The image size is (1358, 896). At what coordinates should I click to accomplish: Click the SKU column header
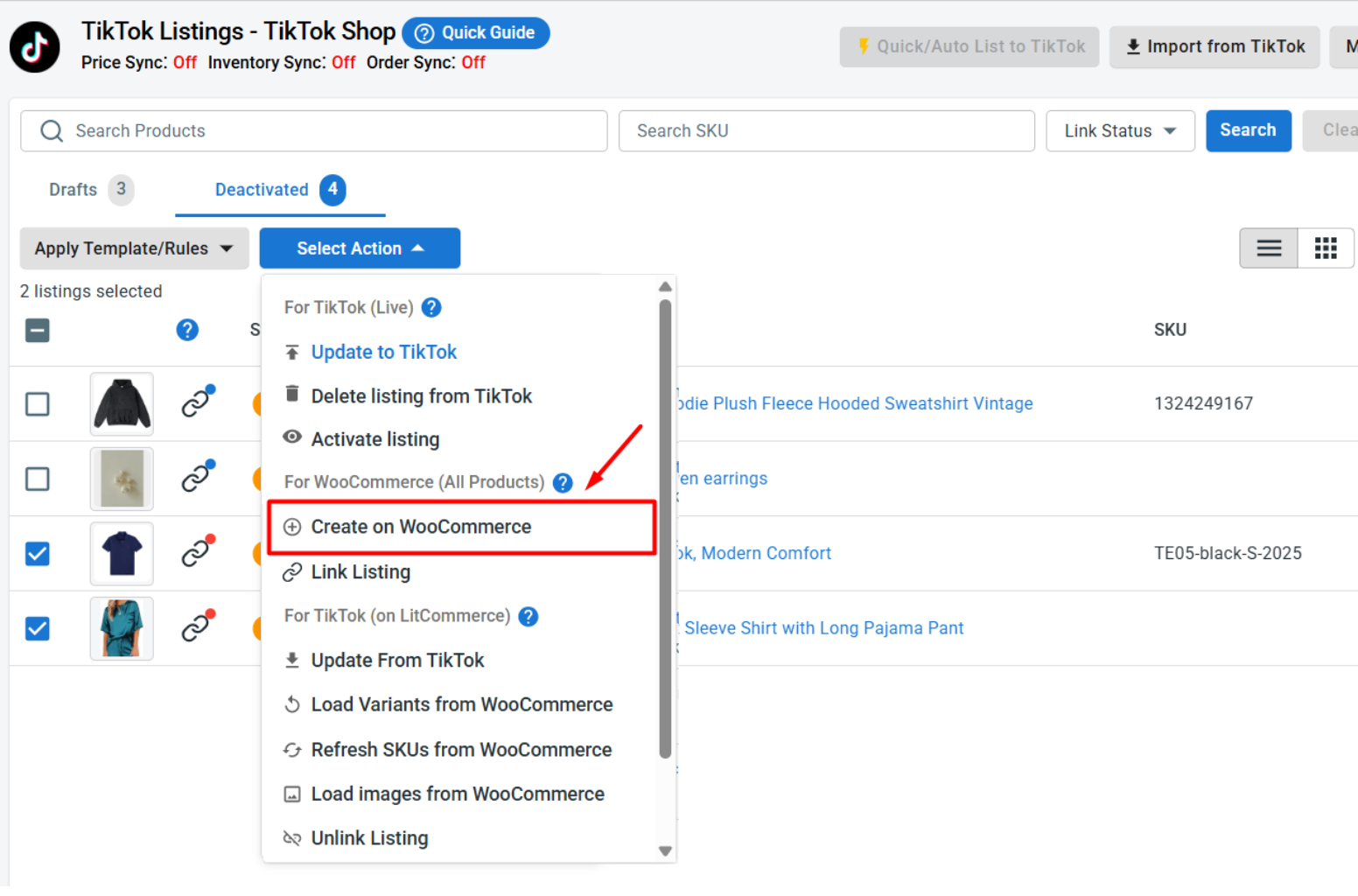click(1170, 330)
